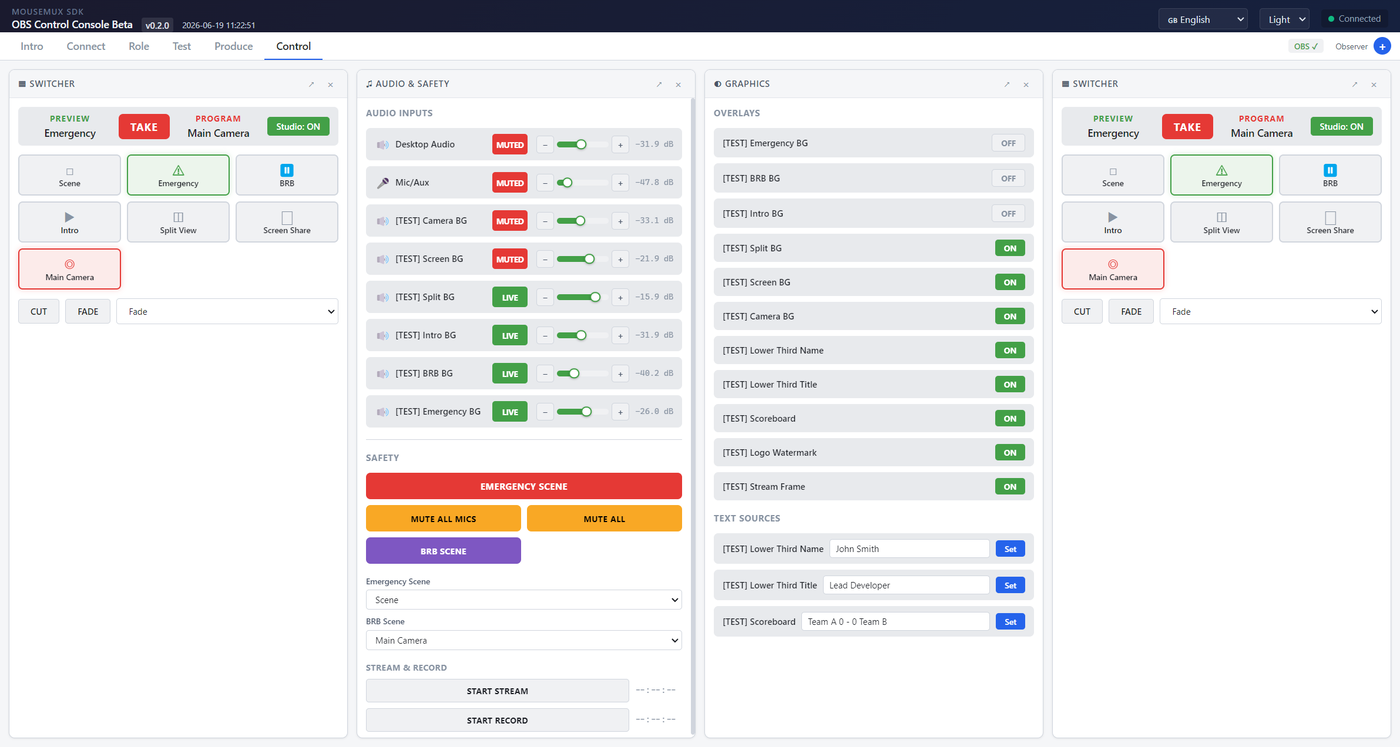Click the Scoreboard text input field

895,622
